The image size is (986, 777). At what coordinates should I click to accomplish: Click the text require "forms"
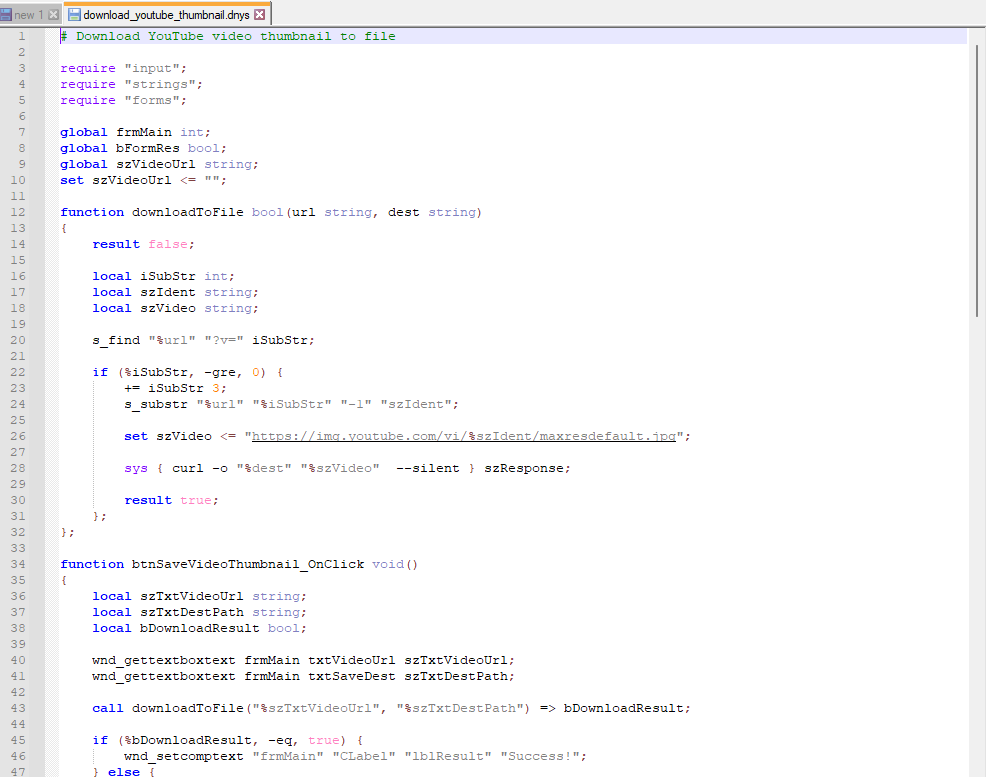pos(123,101)
